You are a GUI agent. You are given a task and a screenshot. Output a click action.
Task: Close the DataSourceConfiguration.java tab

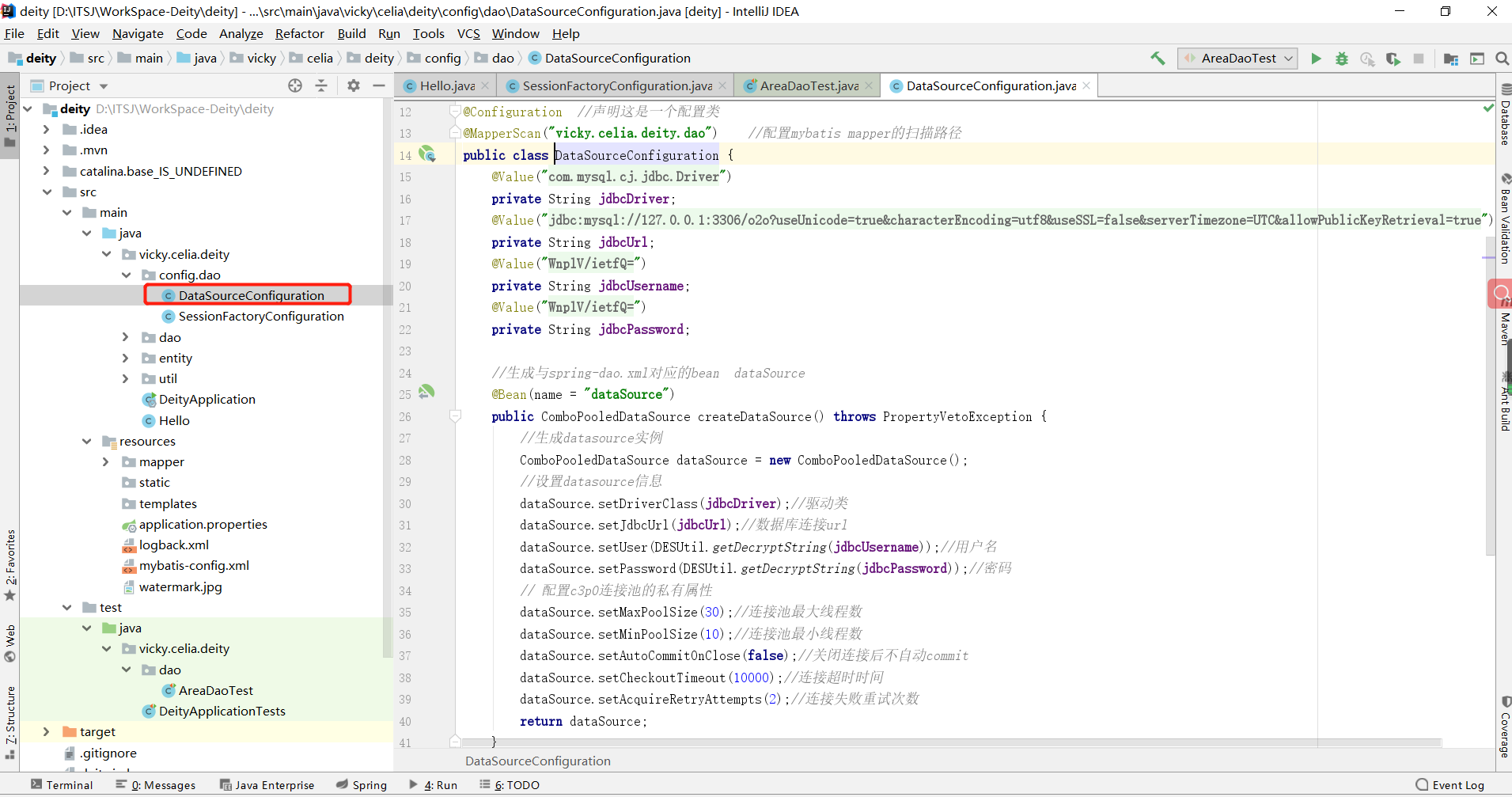pos(1086,85)
